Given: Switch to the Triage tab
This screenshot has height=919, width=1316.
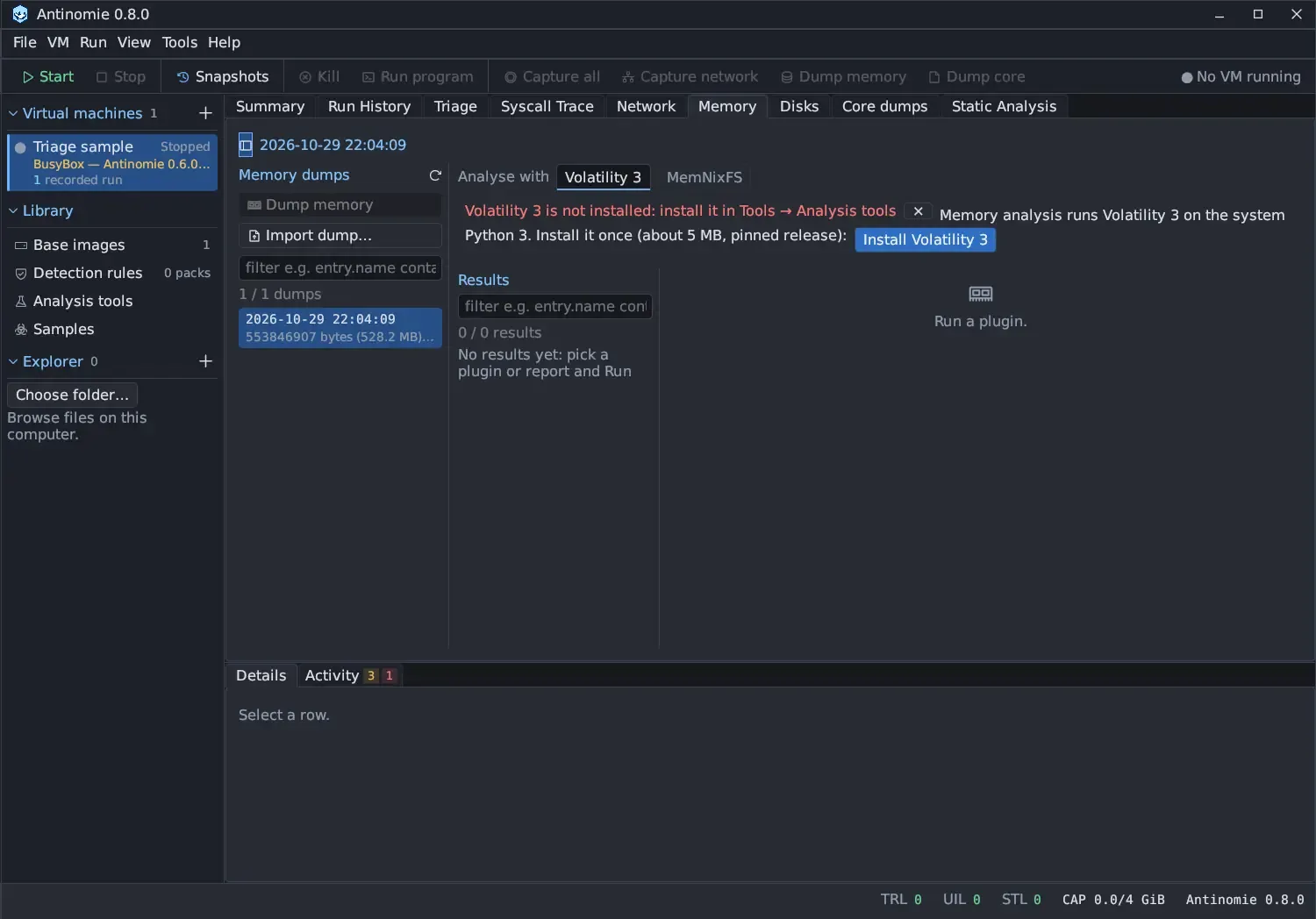Looking at the screenshot, I should click(x=455, y=106).
